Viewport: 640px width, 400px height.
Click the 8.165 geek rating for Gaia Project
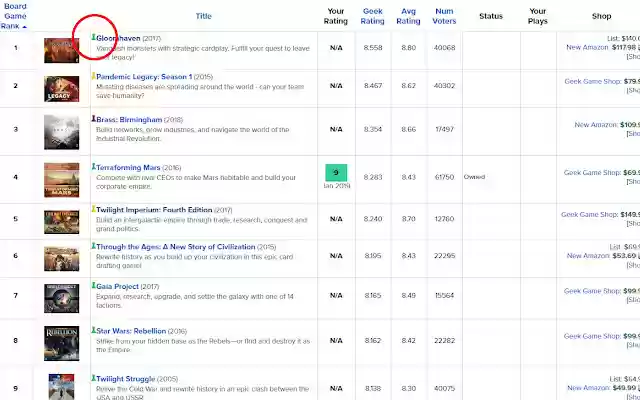click(373, 295)
